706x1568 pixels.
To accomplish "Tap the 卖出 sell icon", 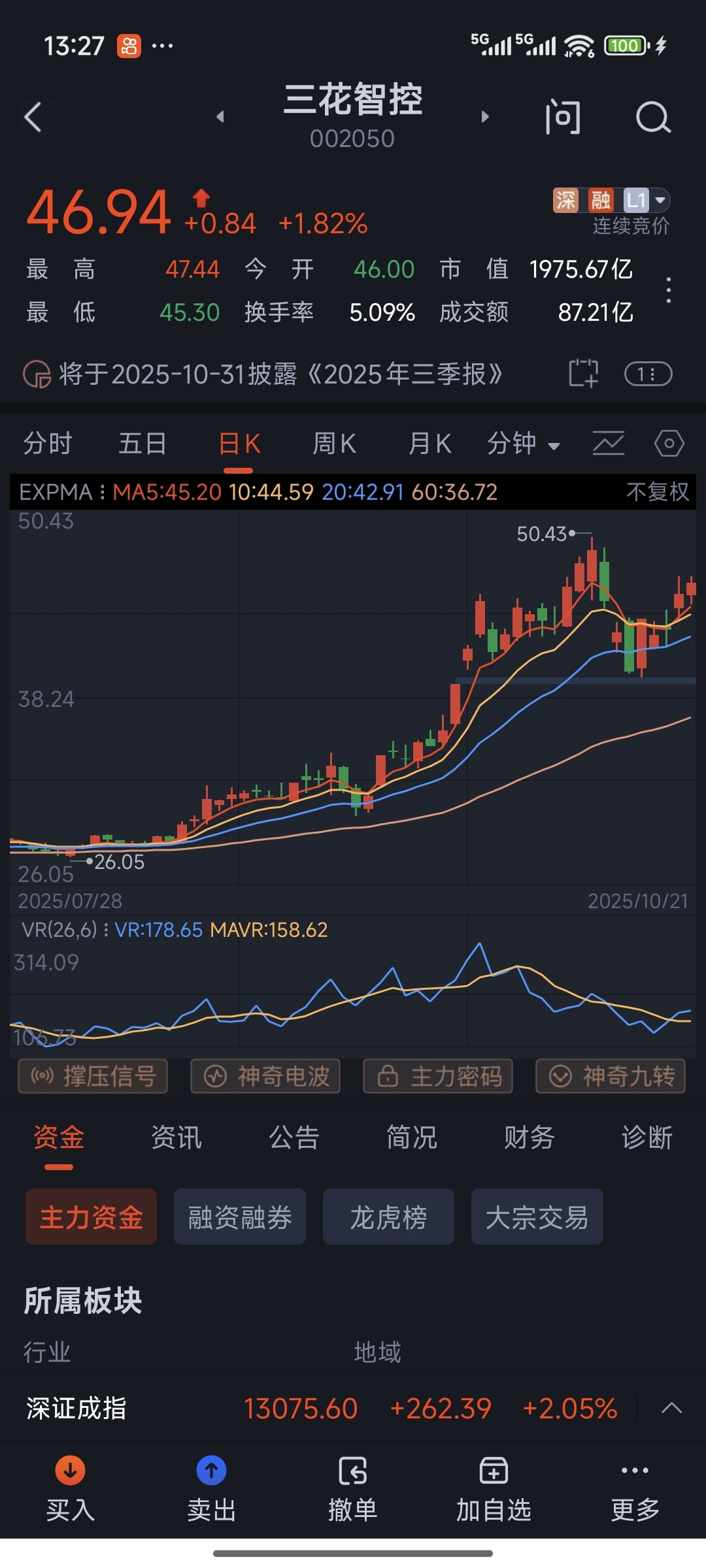I will tap(211, 1471).
